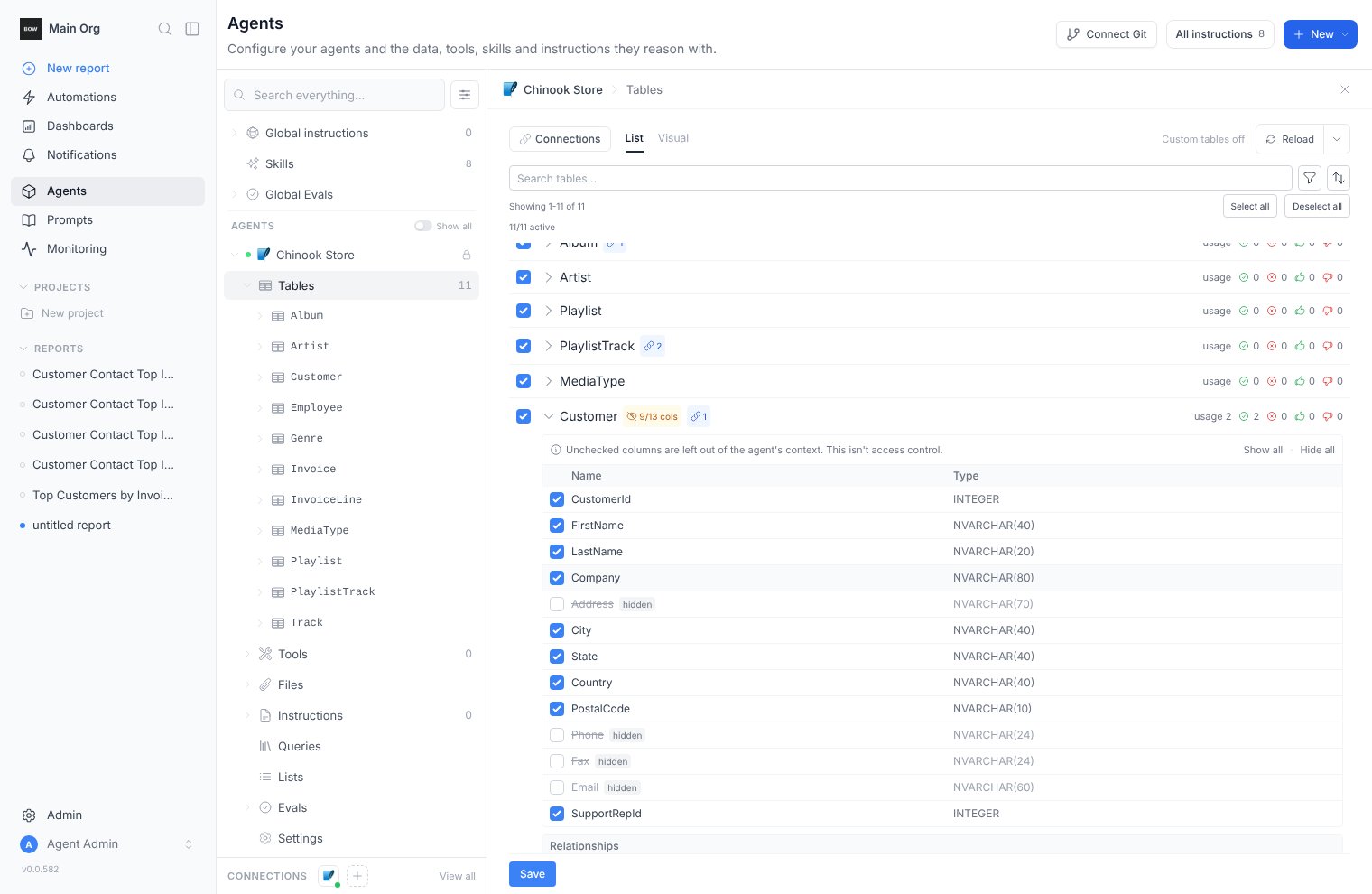Expand Global instructions in the tree
Screen dimensions: 1372x894
236,133
